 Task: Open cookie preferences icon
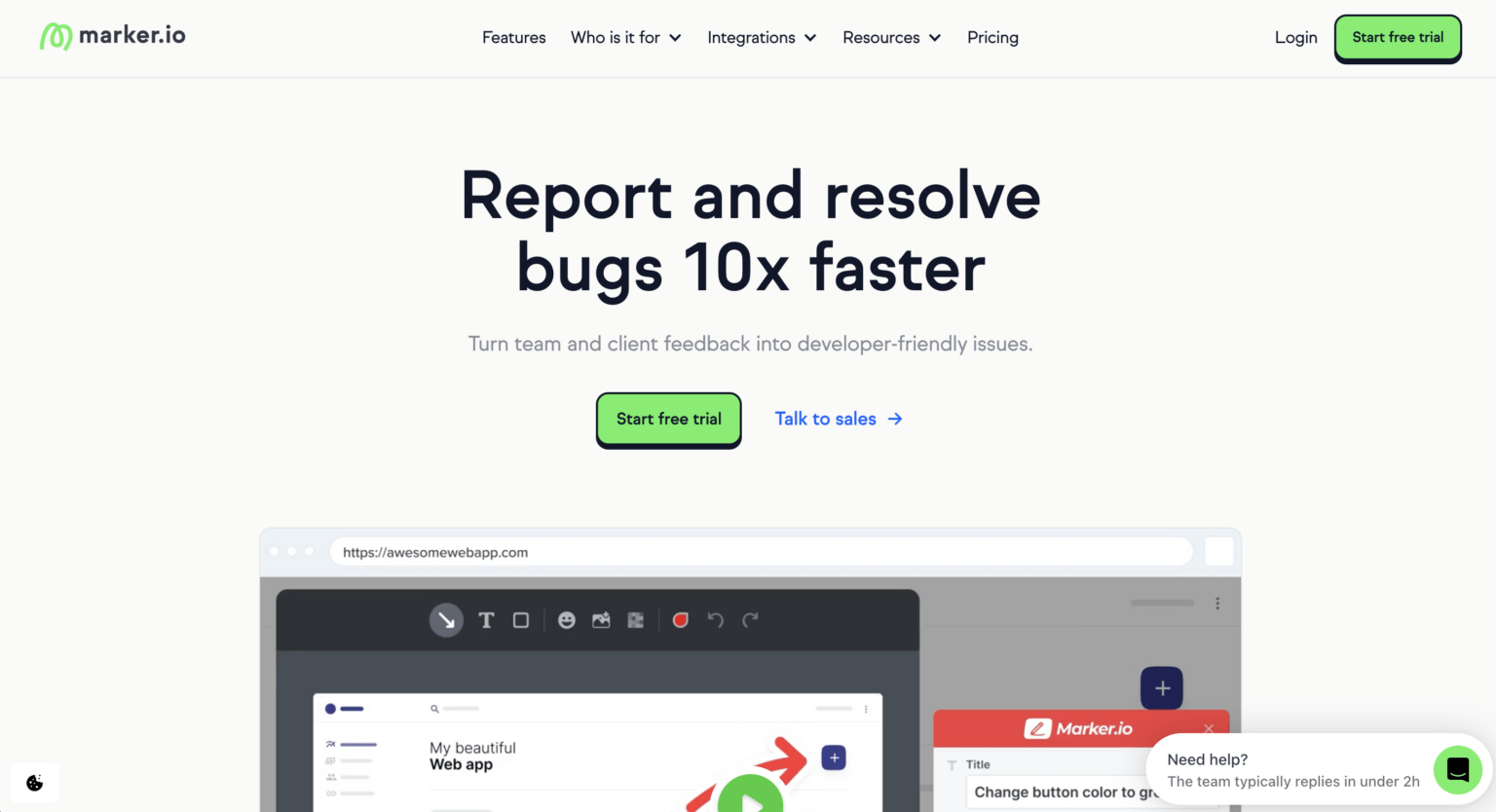pos(35,783)
